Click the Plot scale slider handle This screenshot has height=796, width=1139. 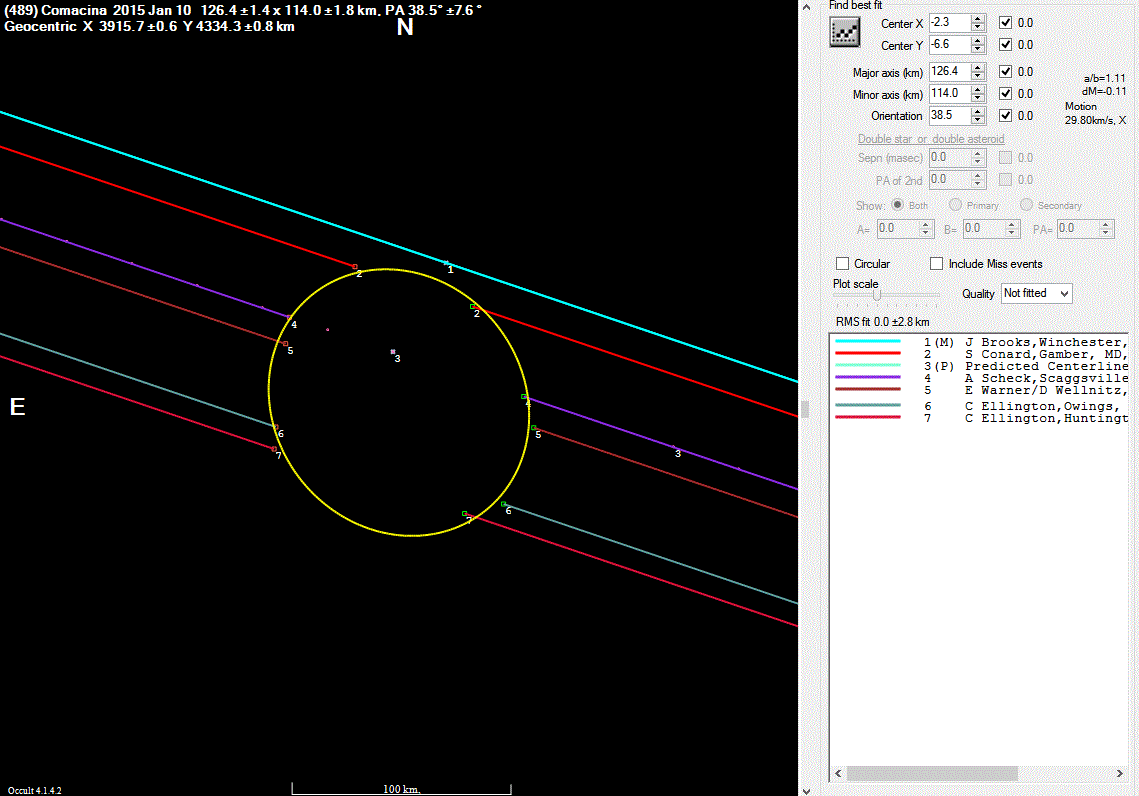(877, 295)
